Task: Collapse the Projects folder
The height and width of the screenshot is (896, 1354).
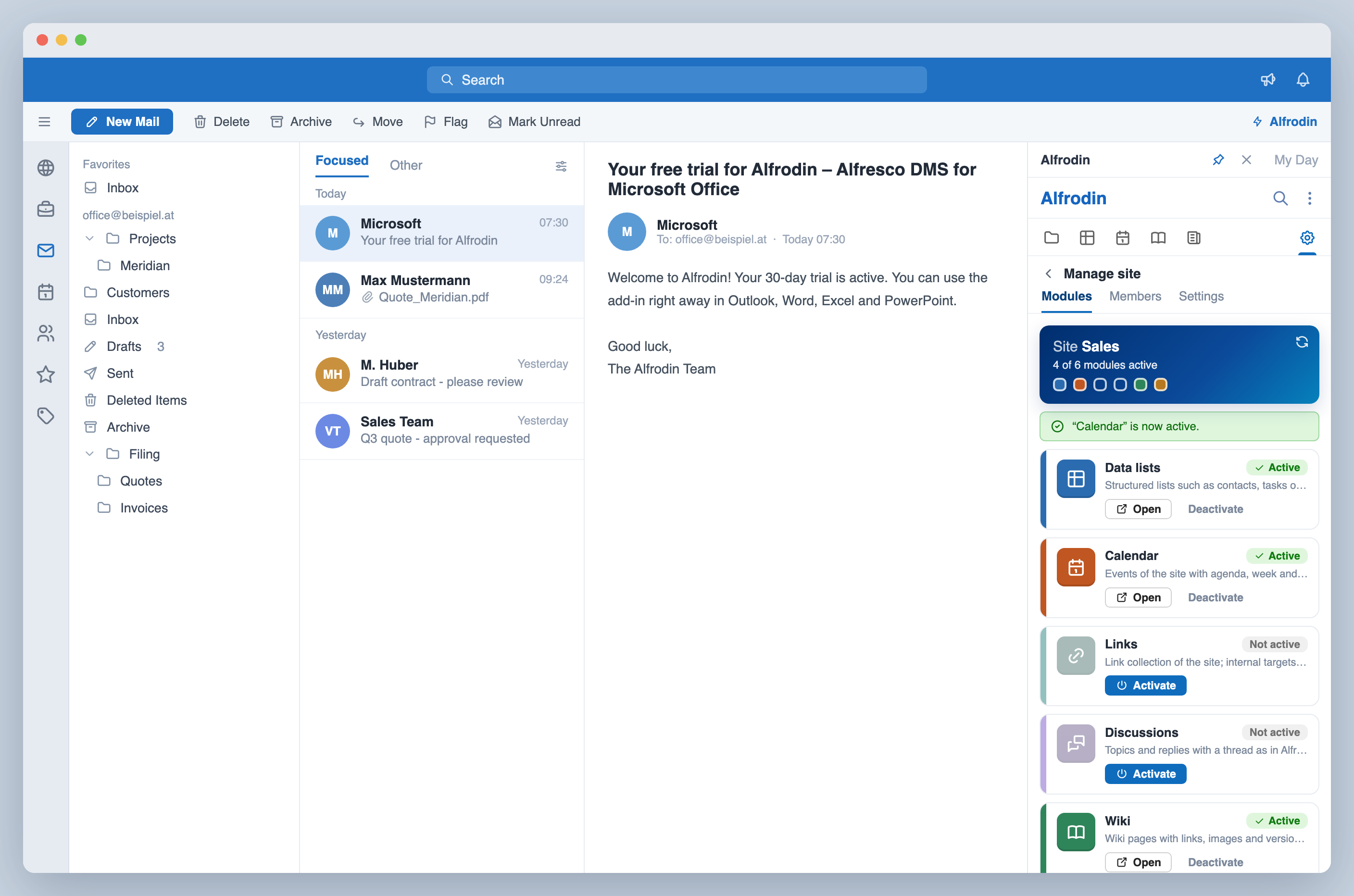Action: 90,238
